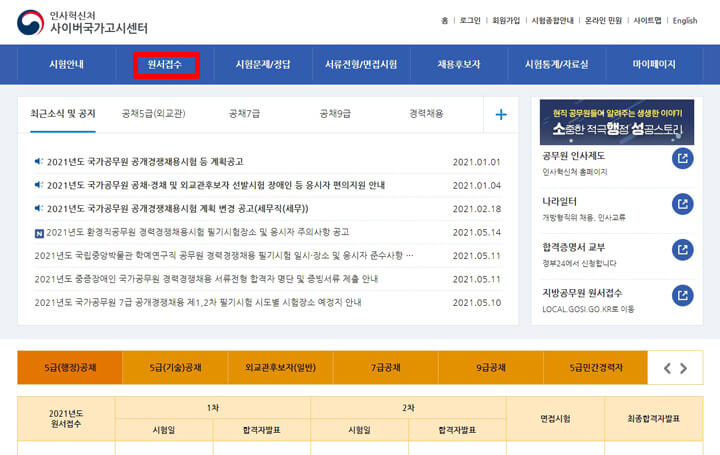Open the 원서접수 menu

(165, 65)
